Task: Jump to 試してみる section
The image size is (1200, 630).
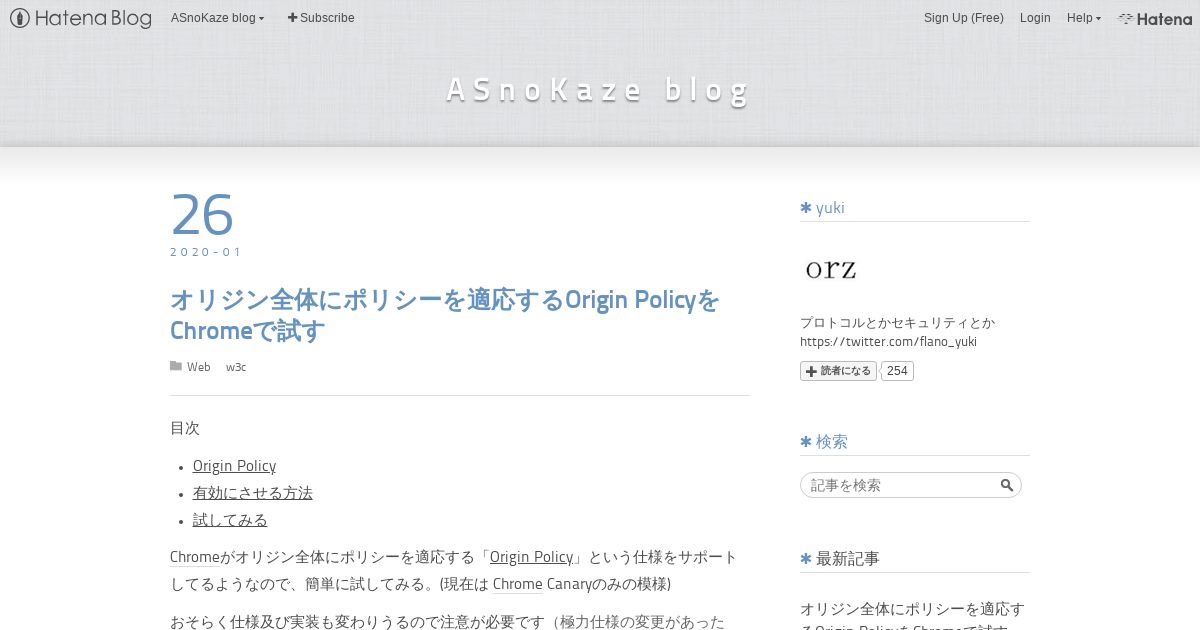Action: click(230, 520)
